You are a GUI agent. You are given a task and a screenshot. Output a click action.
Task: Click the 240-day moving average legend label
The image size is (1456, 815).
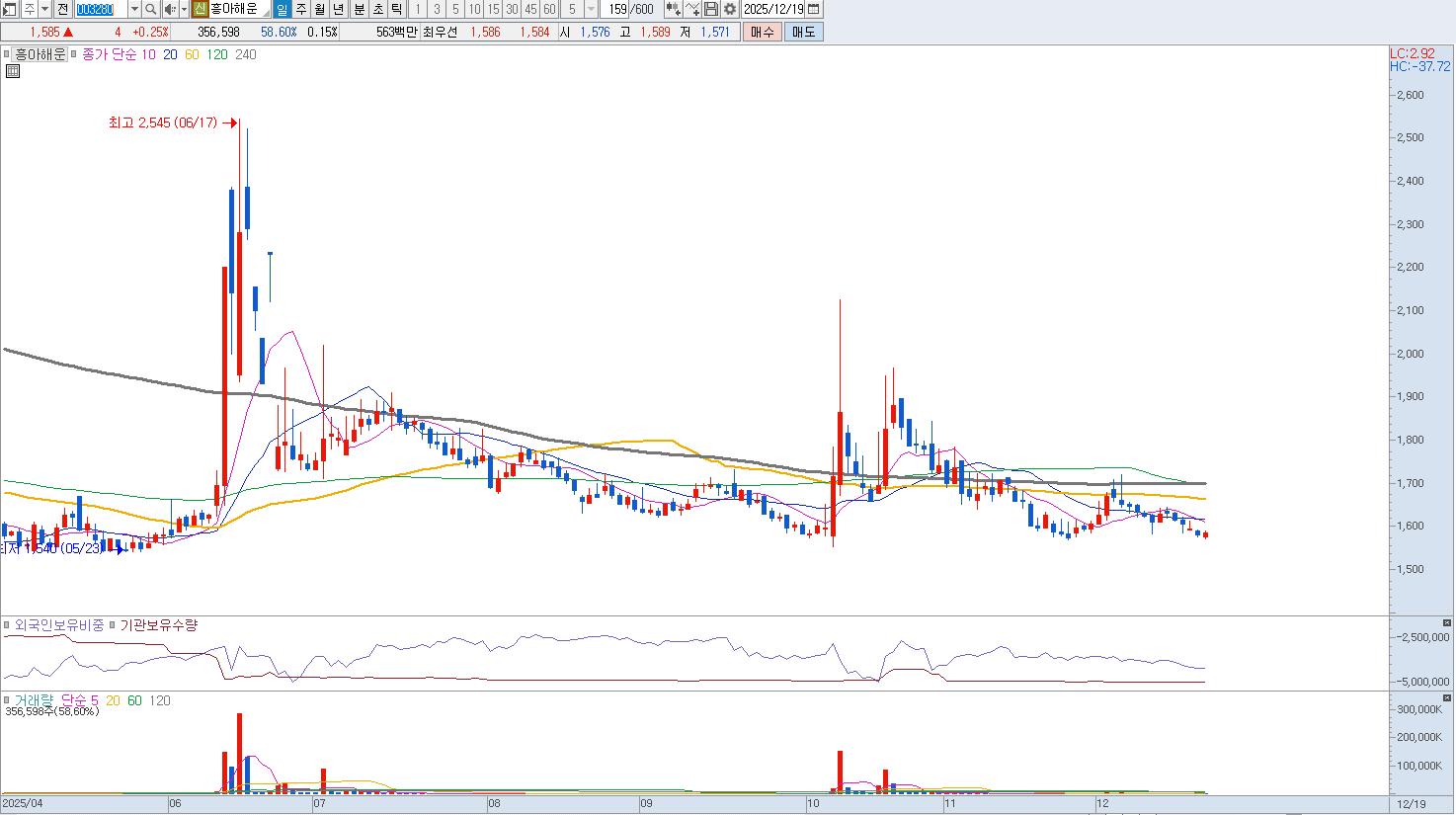(x=246, y=54)
